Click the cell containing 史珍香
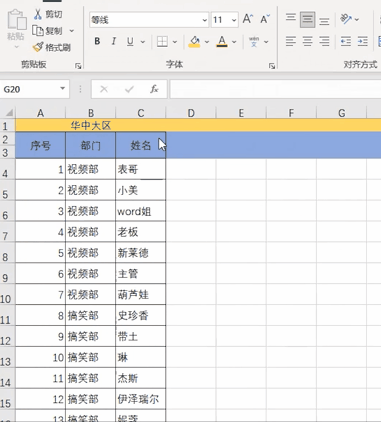 (141, 315)
